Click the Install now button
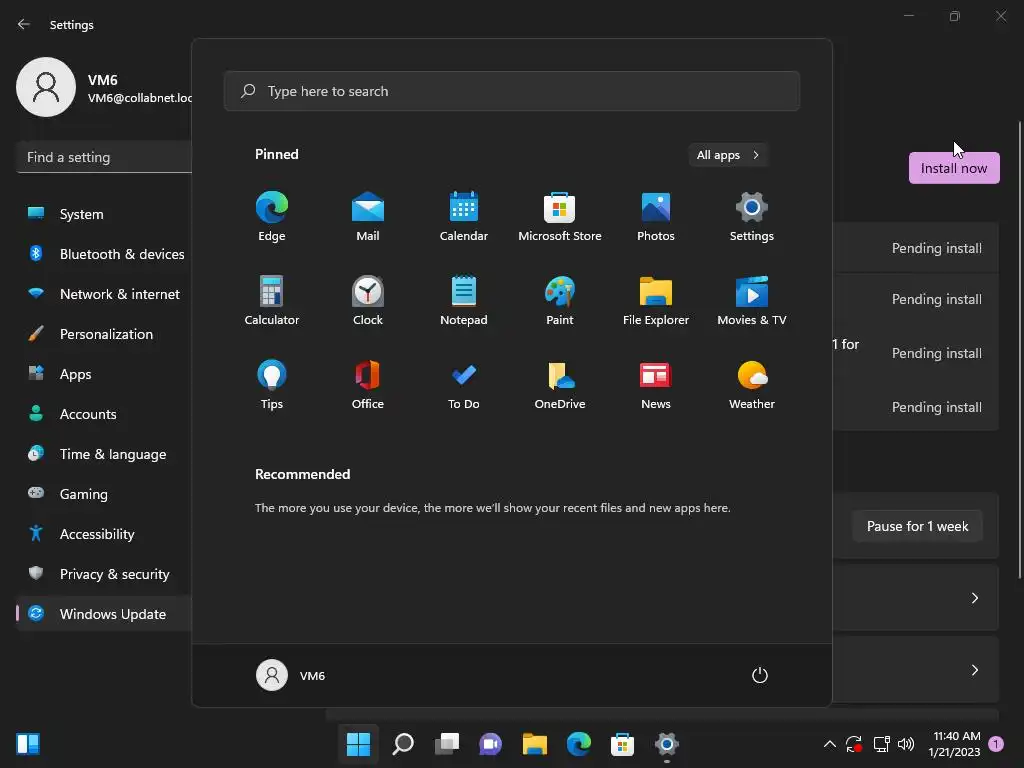This screenshot has width=1024, height=768. (953, 168)
